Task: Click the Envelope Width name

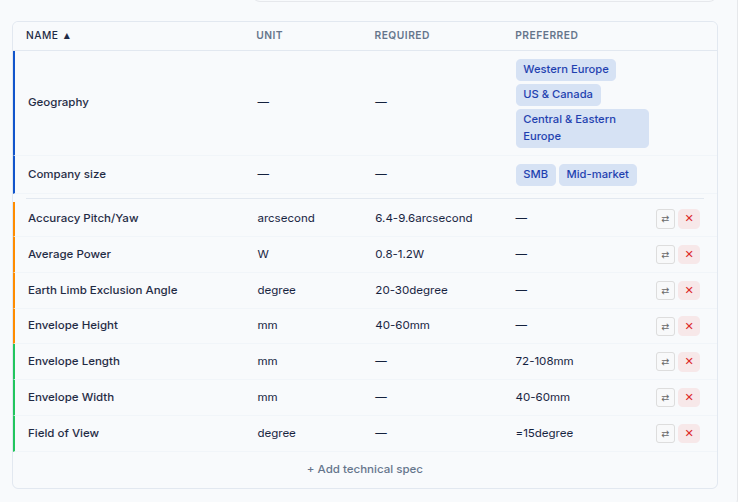Action: point(71,397)
